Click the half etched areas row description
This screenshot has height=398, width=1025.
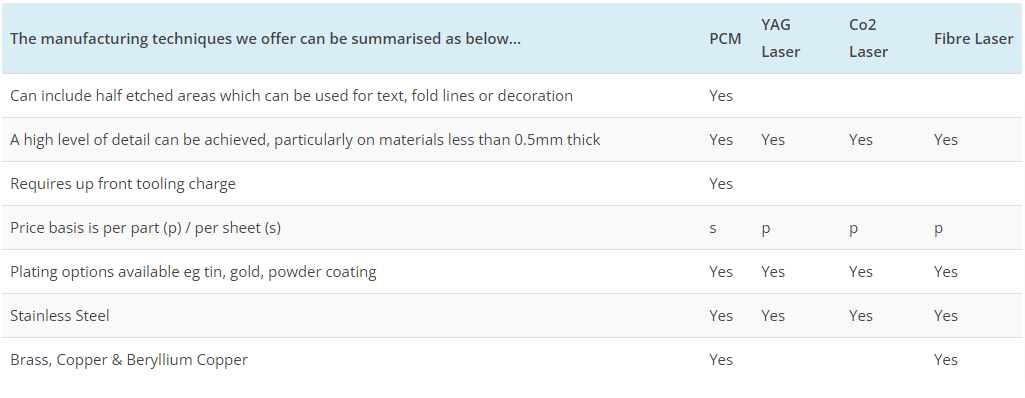pyautogui.click(x=292, y=96)
